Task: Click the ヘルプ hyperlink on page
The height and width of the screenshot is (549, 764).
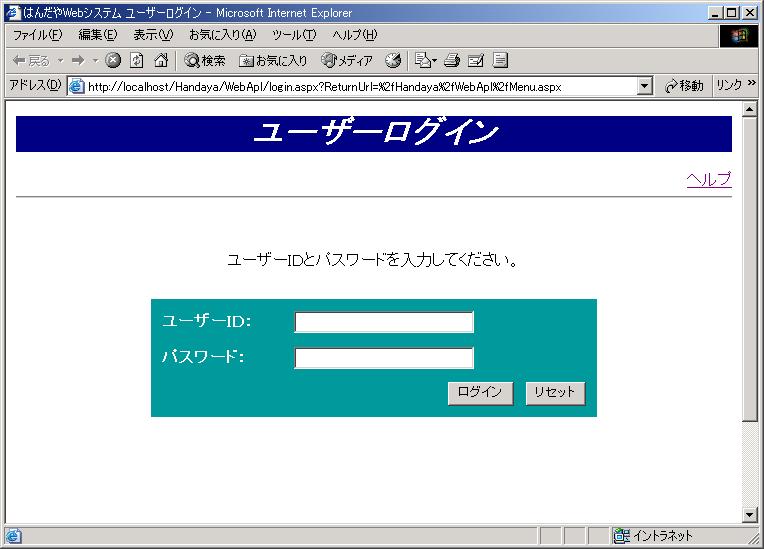Action: 709,179
